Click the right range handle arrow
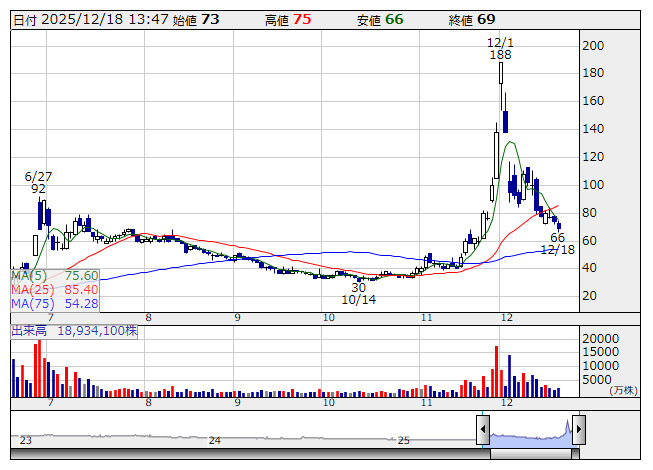Screen dimensions: 653x470 point(577,430)
